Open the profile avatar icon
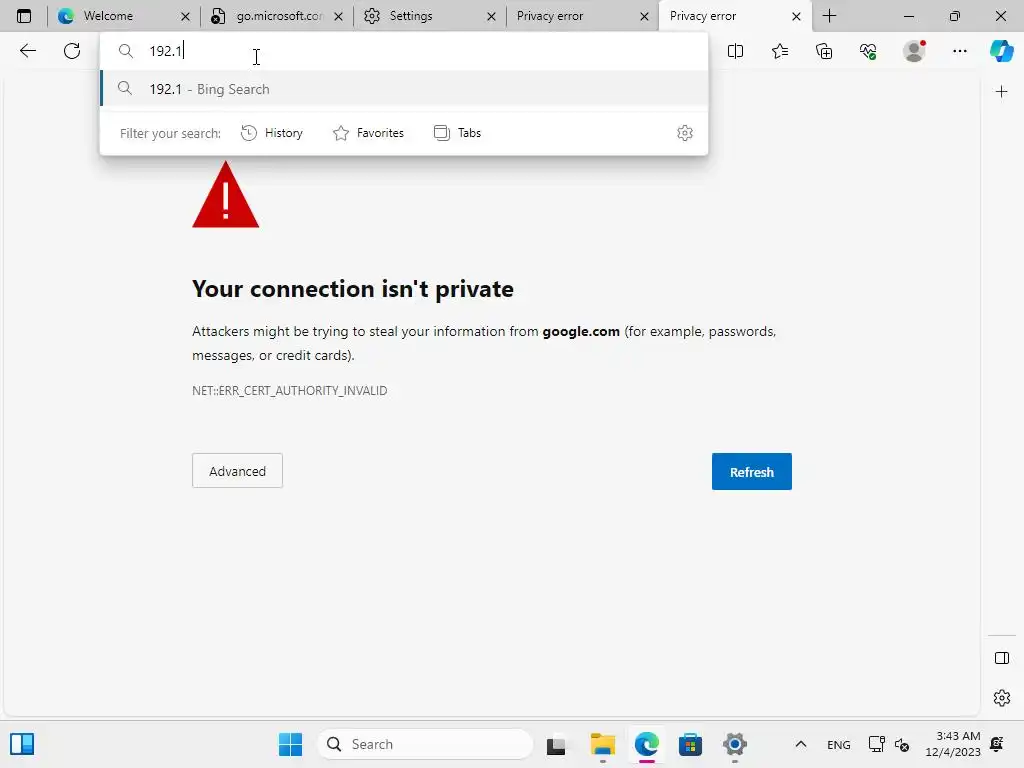1024x768 pixels. pyautogui.click(x=913, y=51)
